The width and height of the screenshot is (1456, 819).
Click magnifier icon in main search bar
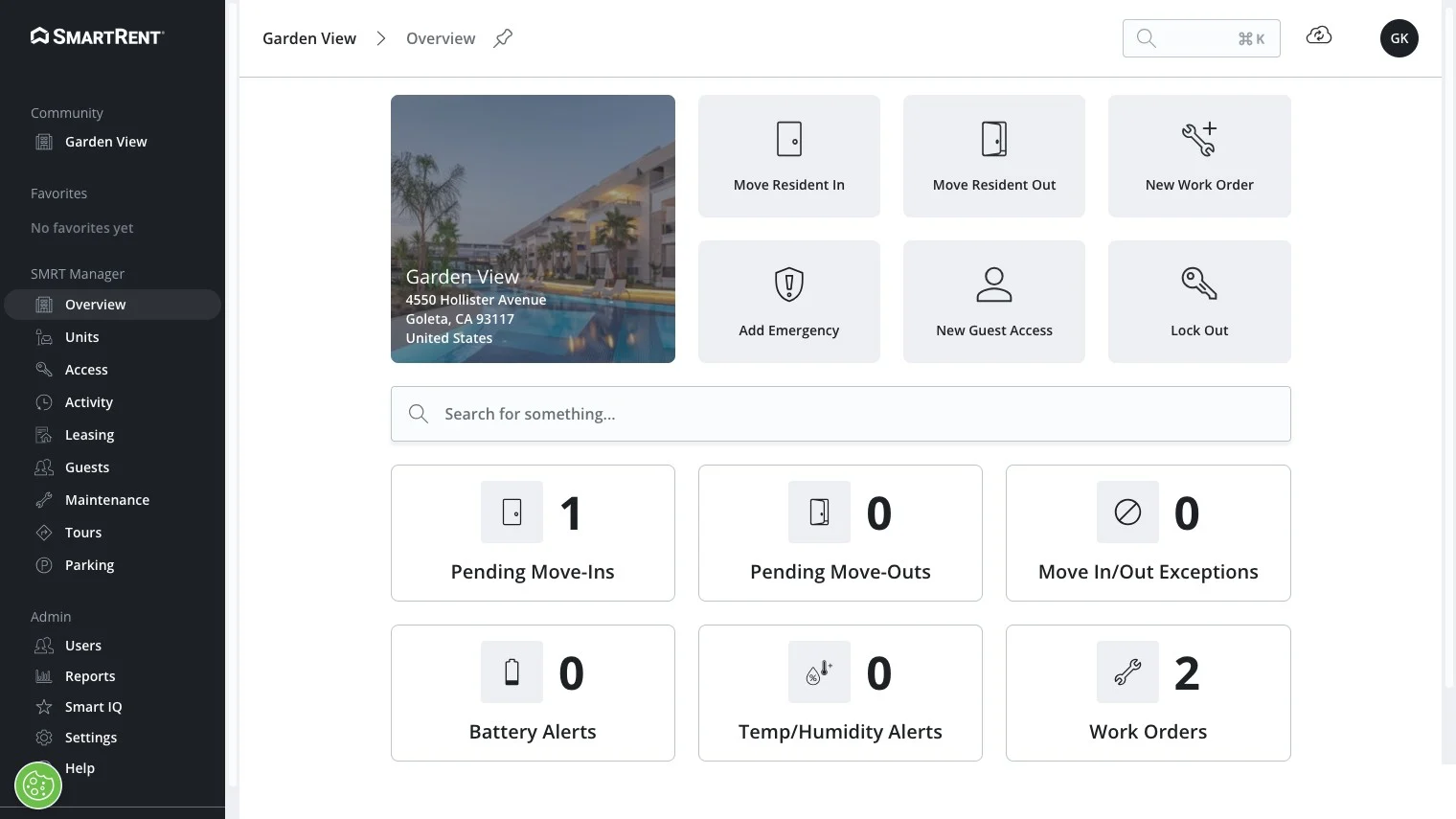click(419, 414)
